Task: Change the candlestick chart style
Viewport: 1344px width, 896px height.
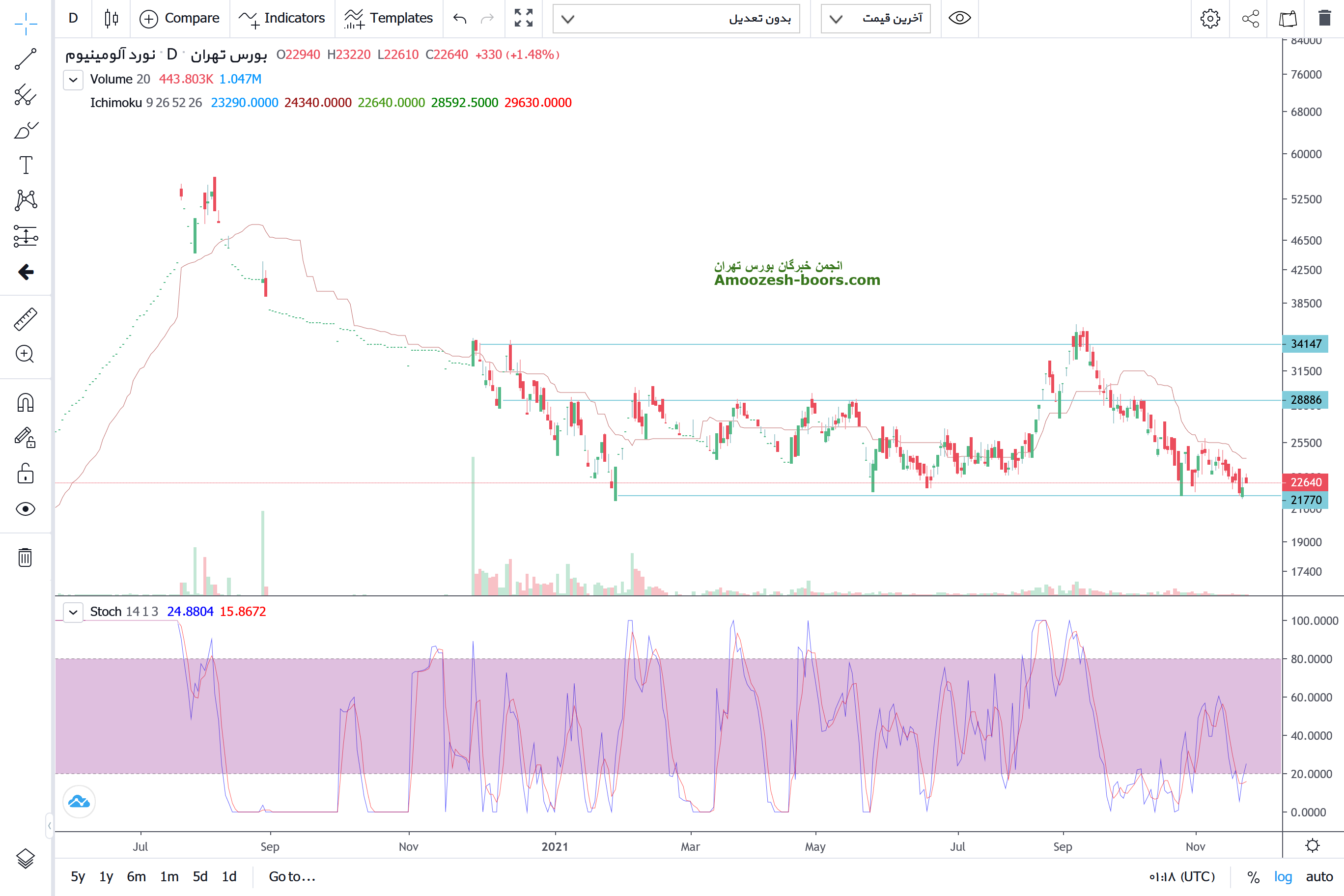Action: pos(112,18)
